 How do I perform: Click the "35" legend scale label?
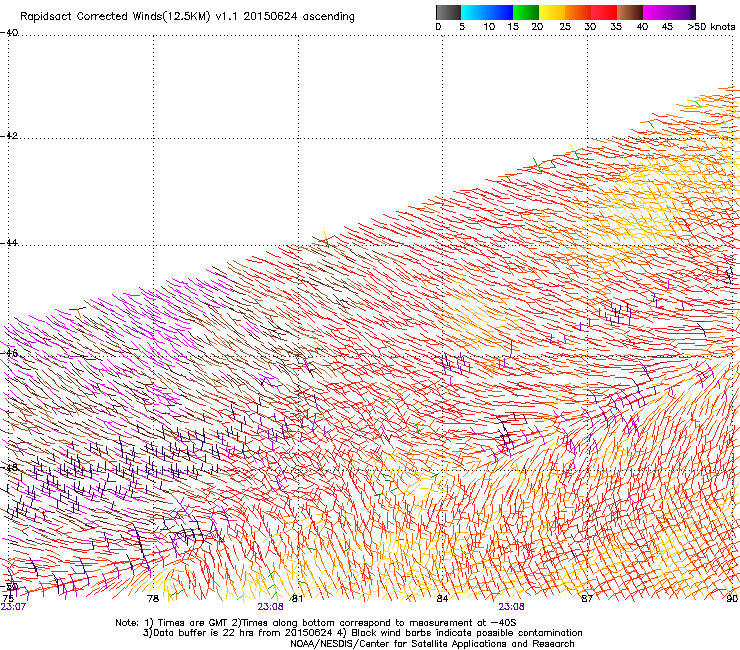(616, 27)
